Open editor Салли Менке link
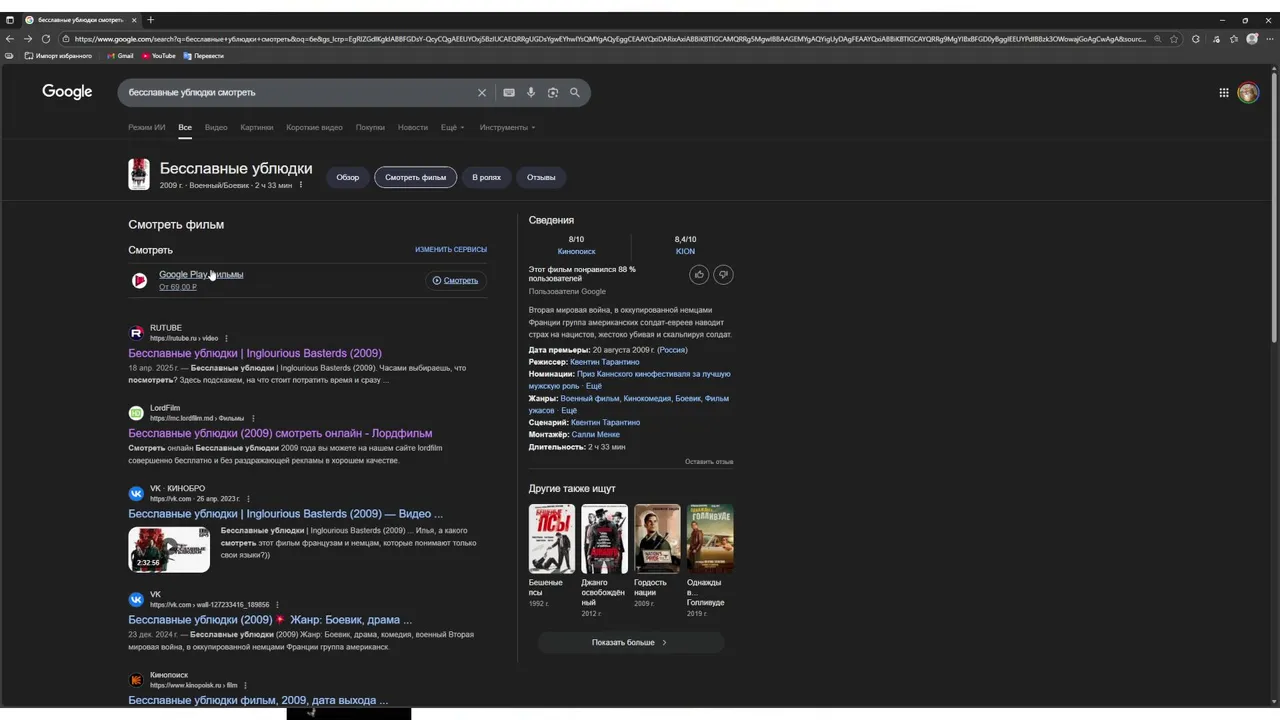Viewport: 1280px width, 720px height. click(595, 434)
